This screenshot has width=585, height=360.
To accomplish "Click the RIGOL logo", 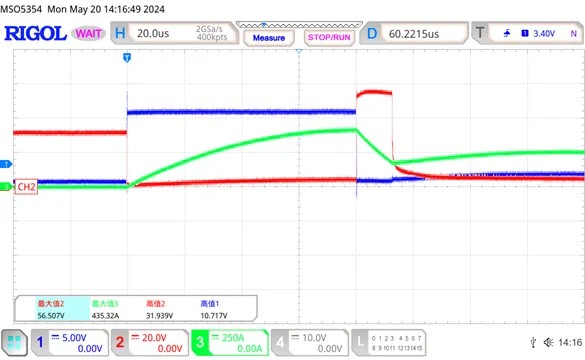I will pyautogui.click(x=35, y=34).
